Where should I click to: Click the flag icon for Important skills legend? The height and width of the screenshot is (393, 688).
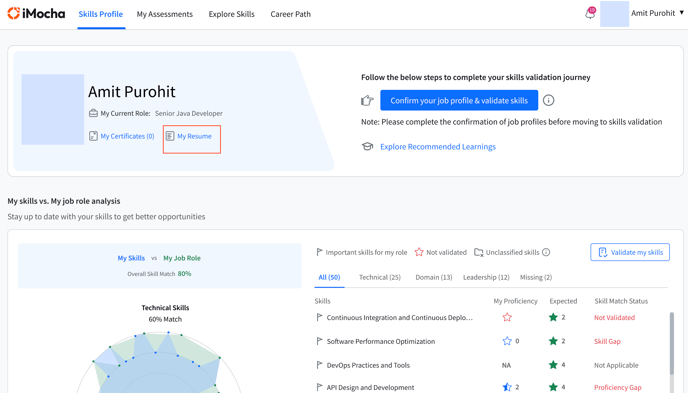click(319, 252)
